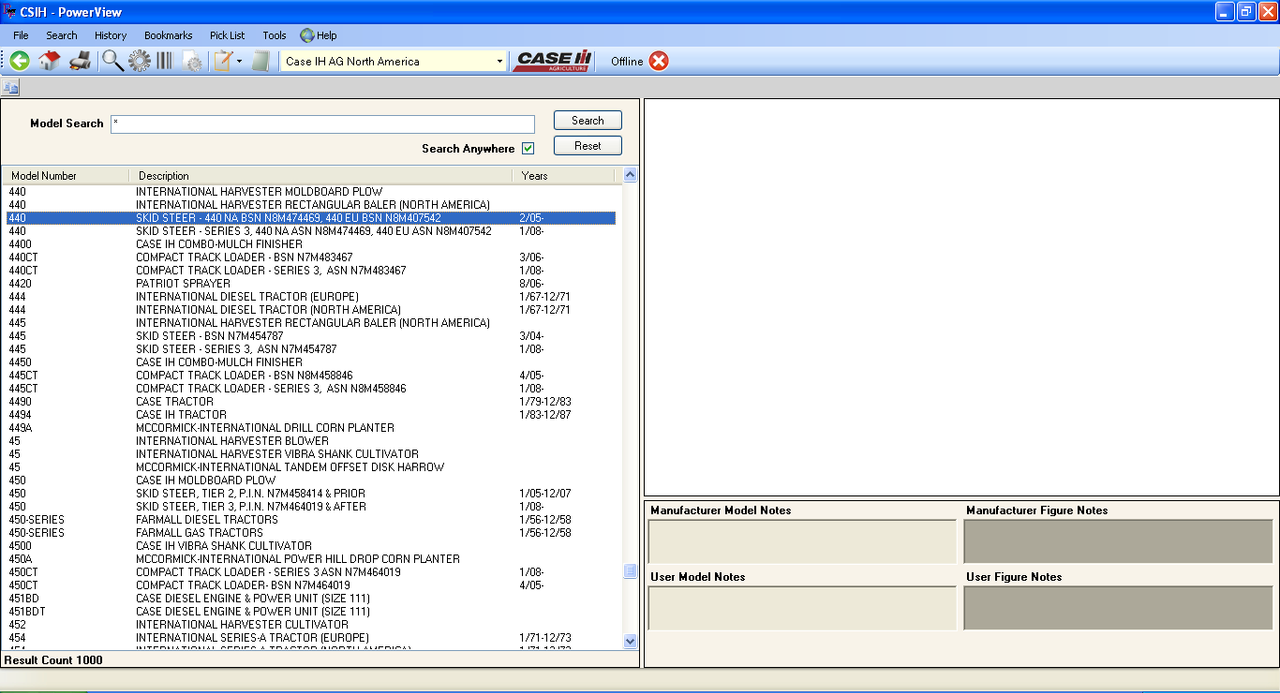The image size is (1280, 693).
Task: Click the globe icon beside Help
Action: click(x=306, y=35)
